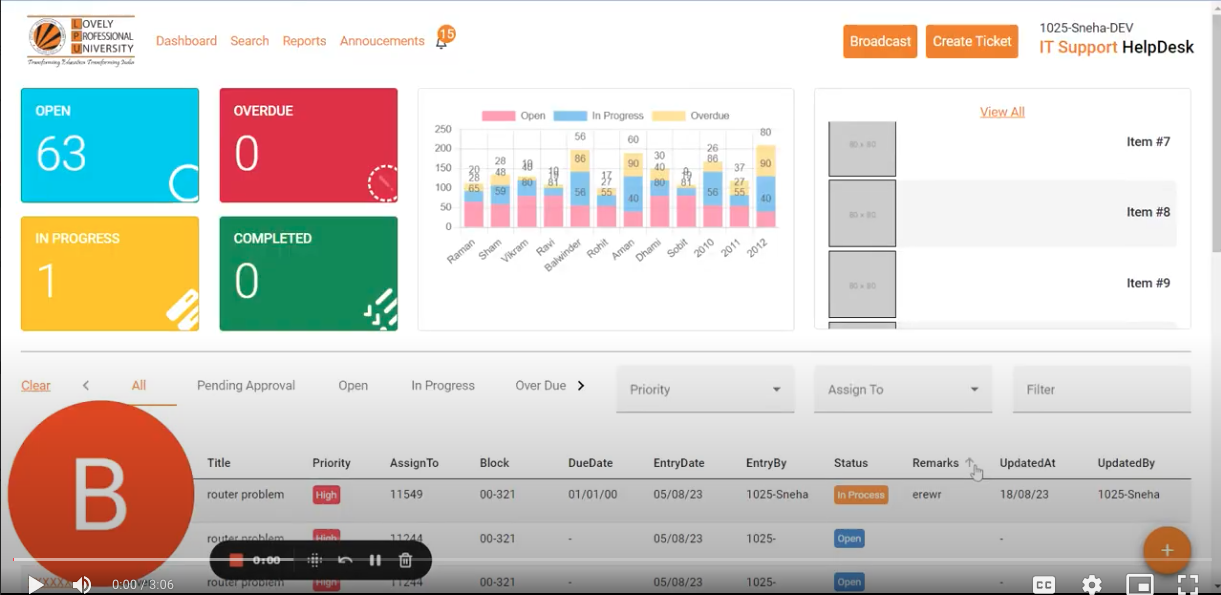
Task: Toggle the In Progress legend swatch
Action: pyautogui.click(x=570, y=116)
